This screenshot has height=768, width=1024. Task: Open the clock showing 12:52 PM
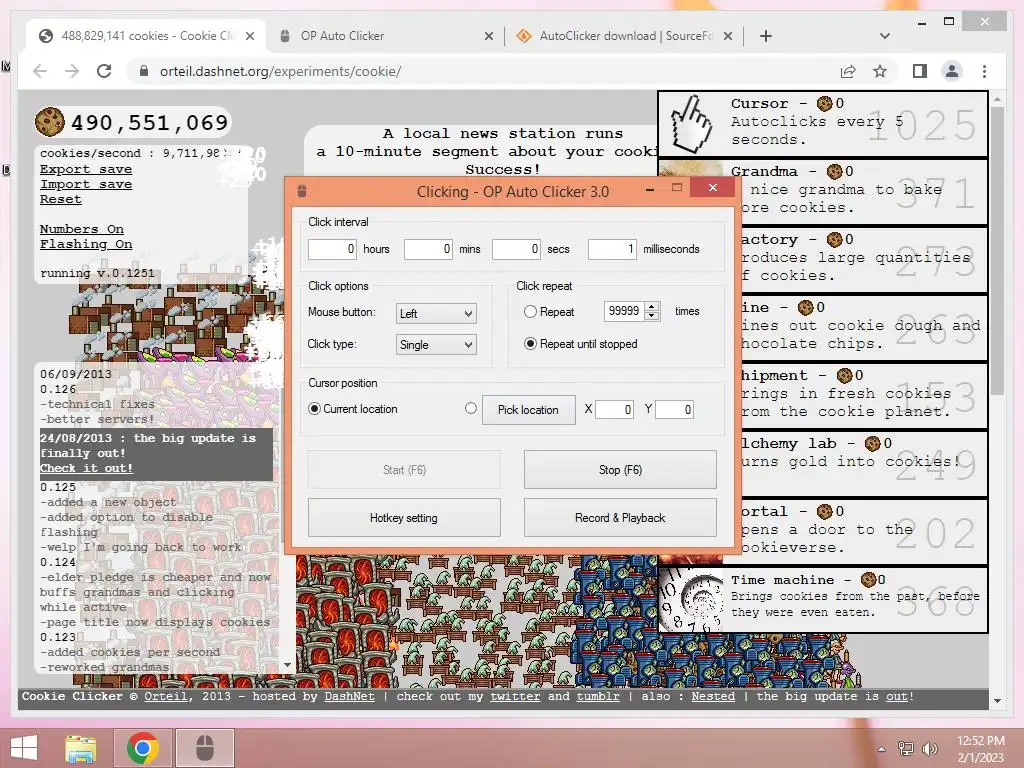980,749
